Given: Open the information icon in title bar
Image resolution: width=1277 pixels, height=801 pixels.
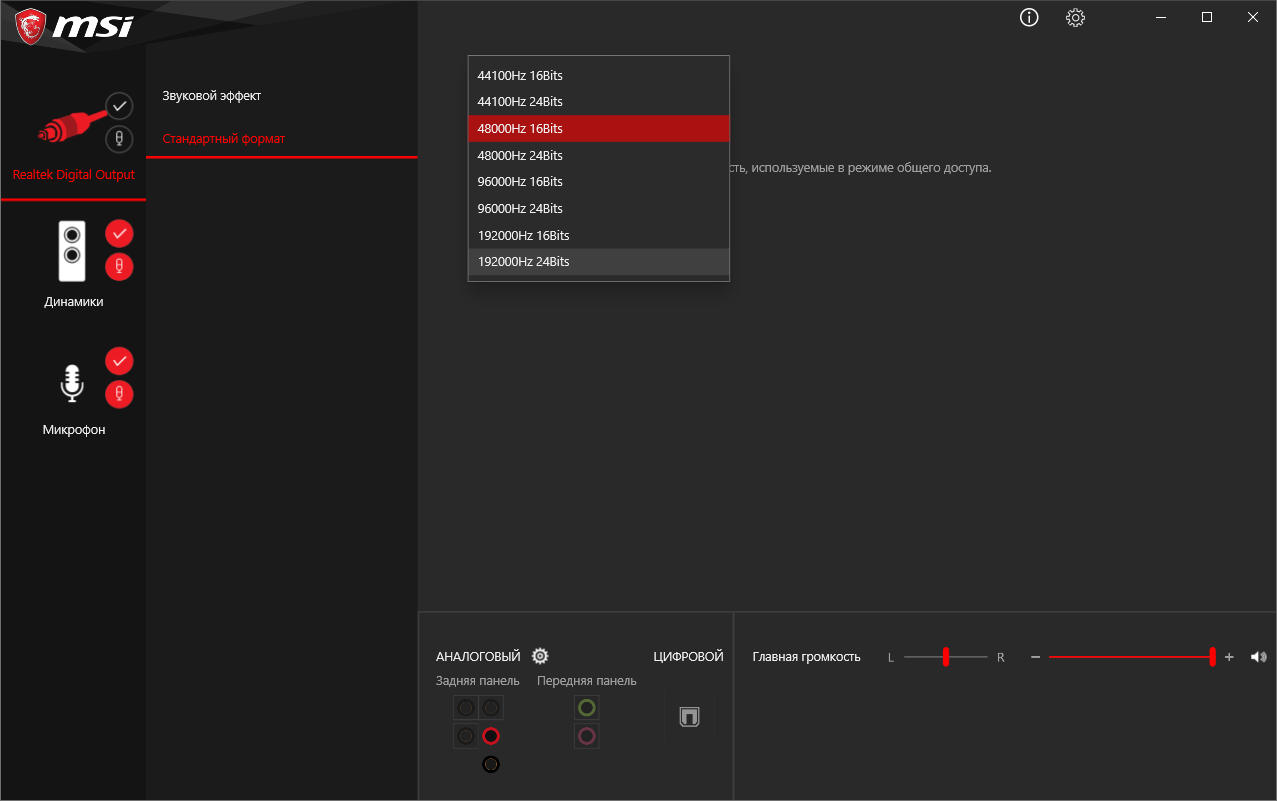Looking at the screenshot, I should 1029,17.
